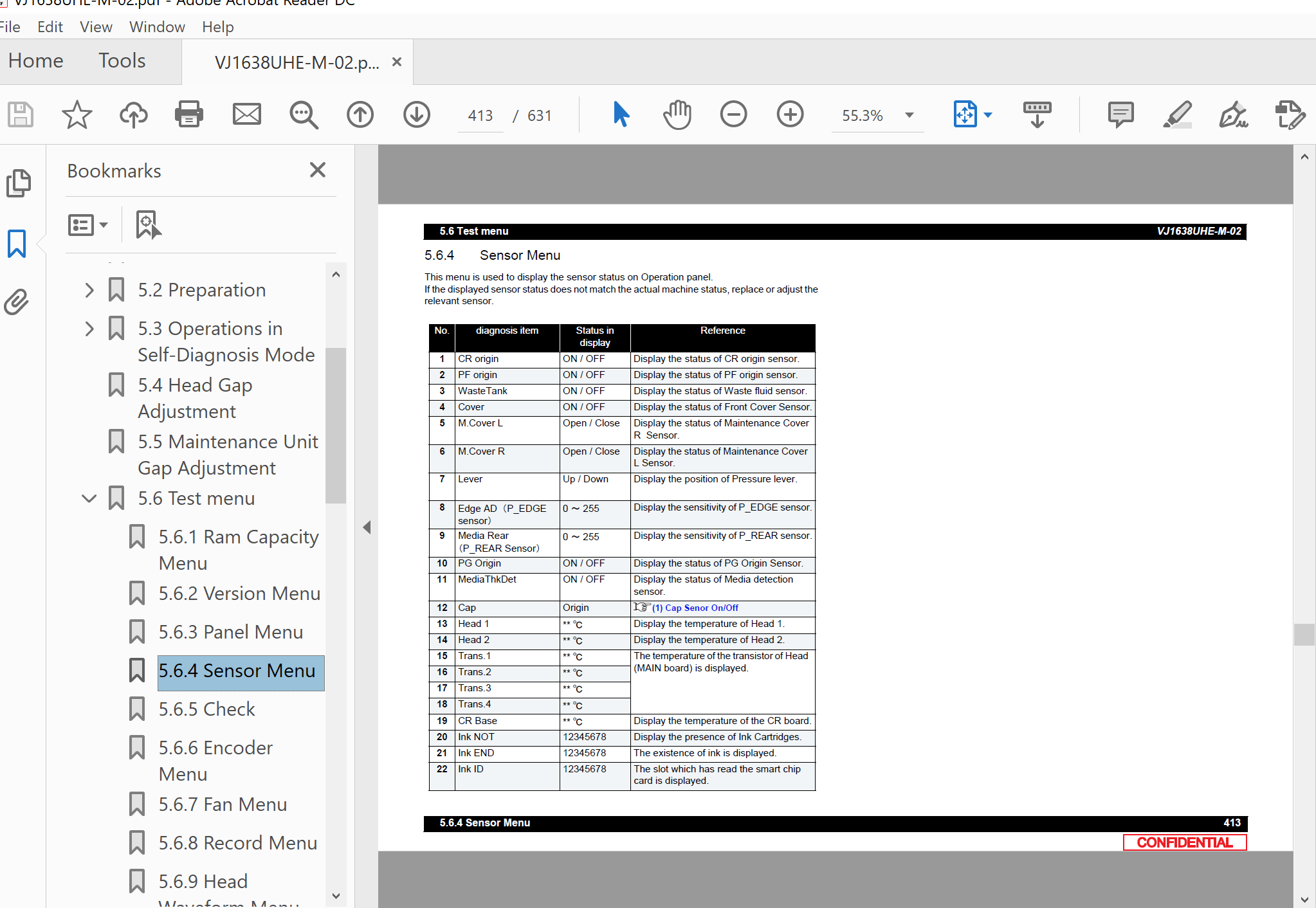The width and height of the screenshot is (1316, 908).
Task: Open the File menu
Action: point(10,27)
